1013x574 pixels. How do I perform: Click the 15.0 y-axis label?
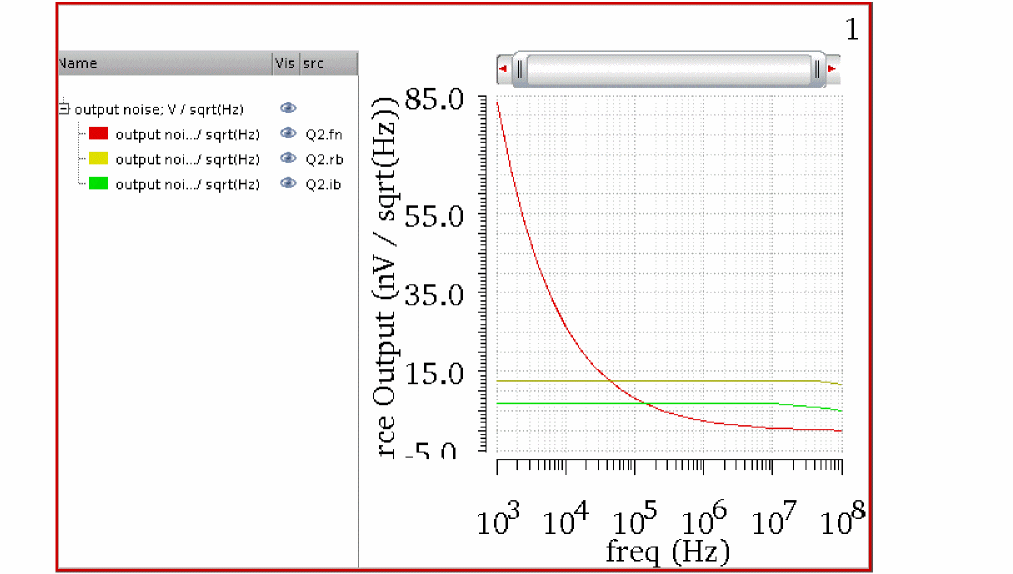(x=434, y=374)
